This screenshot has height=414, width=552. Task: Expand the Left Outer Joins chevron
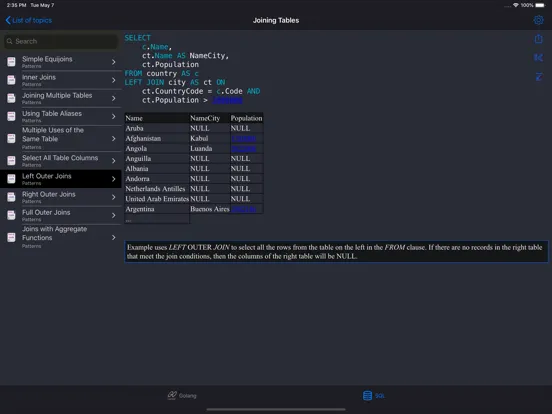pyautogui.click(x=113, y=179)
